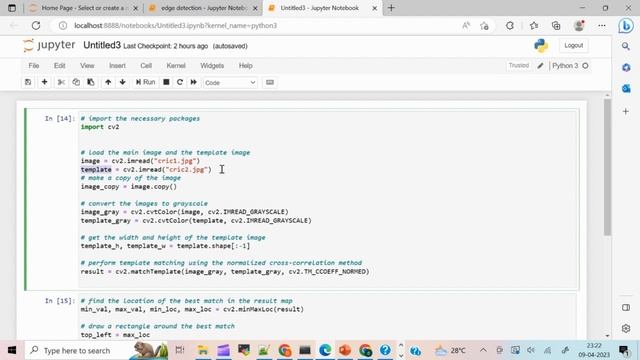Open the sidebar search icon
This screenshot has height=360, width=640.
[626, 47]
